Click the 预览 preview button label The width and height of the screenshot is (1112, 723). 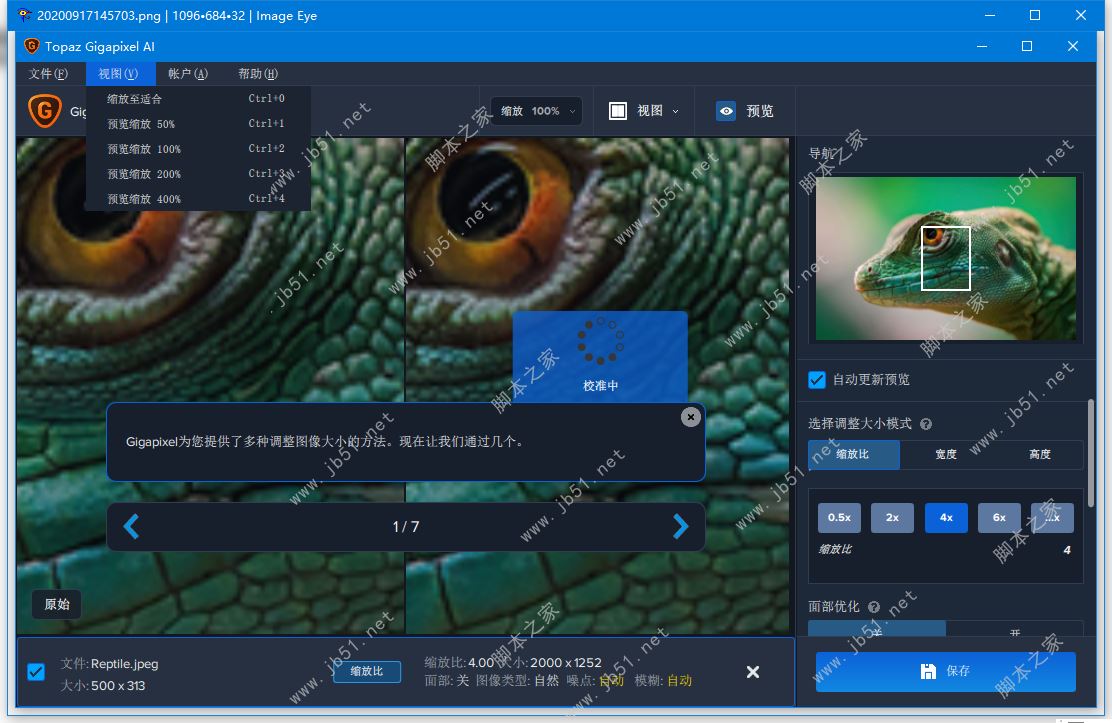[760, 111]
